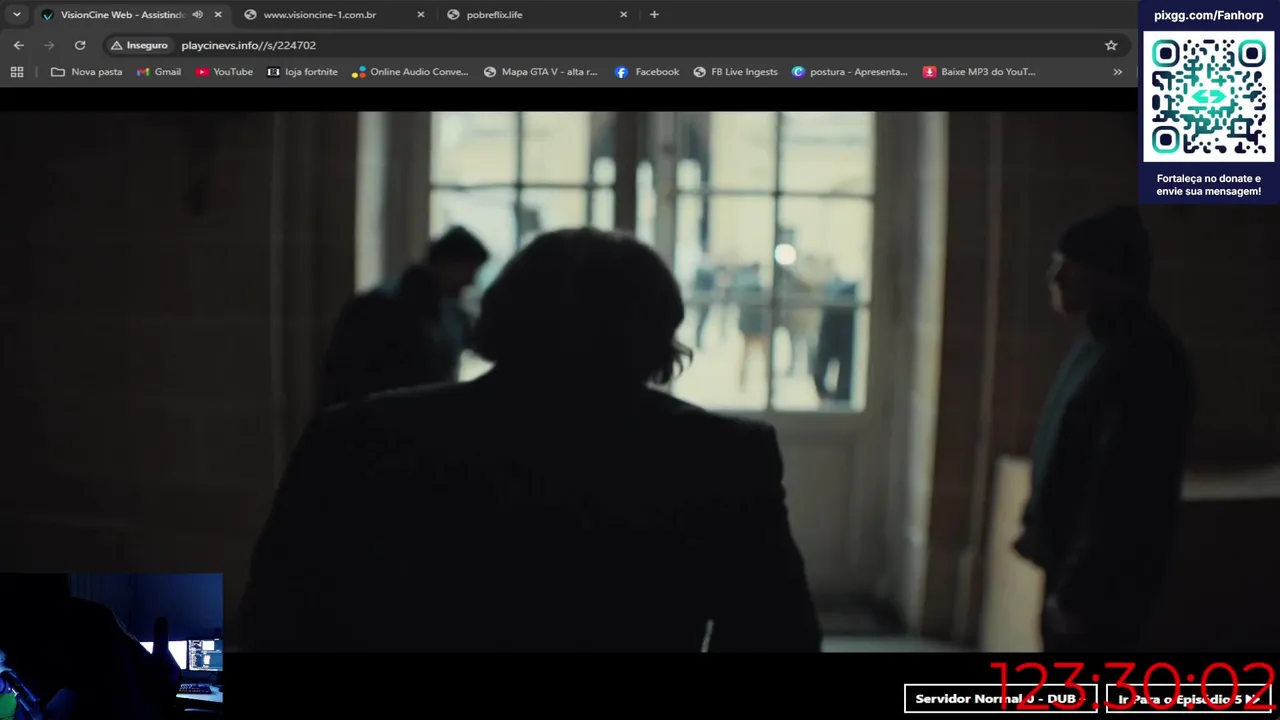Close the VisionCine Web tab
Image resolution: width=1280 pixels, height=720 pixels.
coord(218,15)
